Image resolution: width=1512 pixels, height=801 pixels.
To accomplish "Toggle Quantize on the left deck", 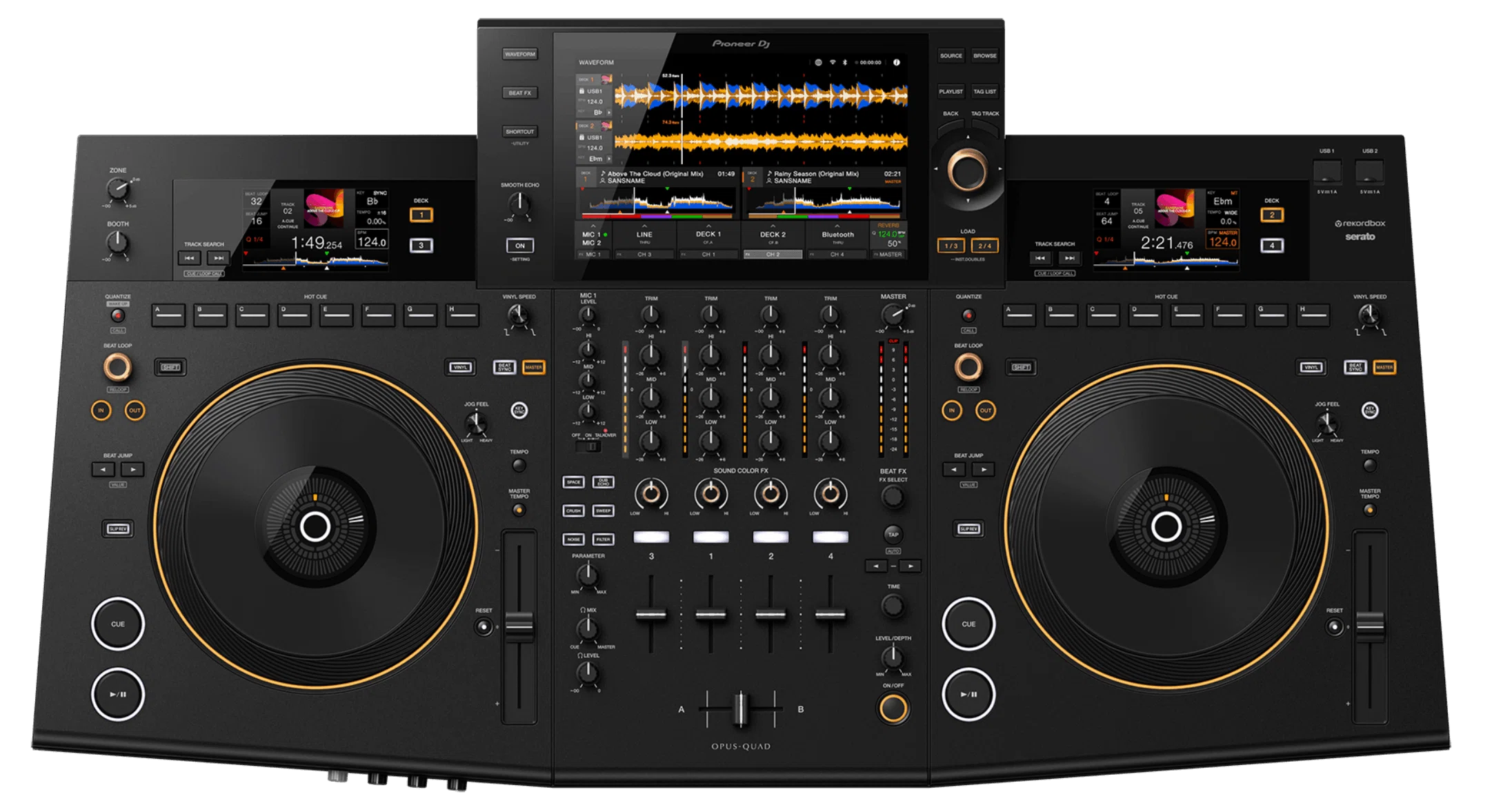I will (118, 315).
